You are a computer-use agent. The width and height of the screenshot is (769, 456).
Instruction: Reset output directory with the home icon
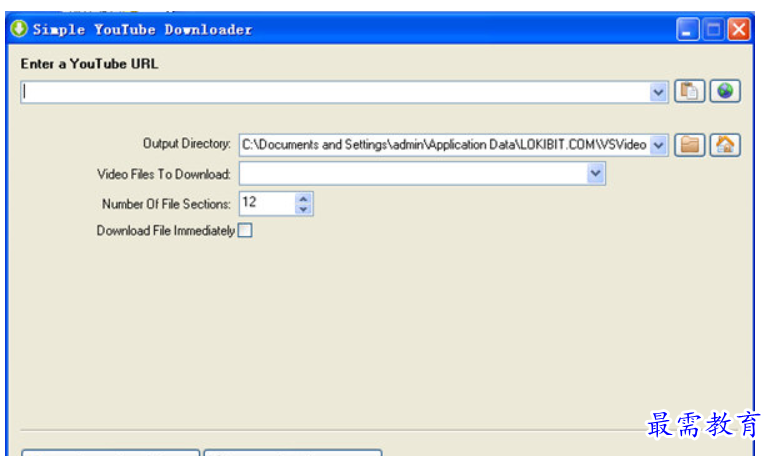725,145
